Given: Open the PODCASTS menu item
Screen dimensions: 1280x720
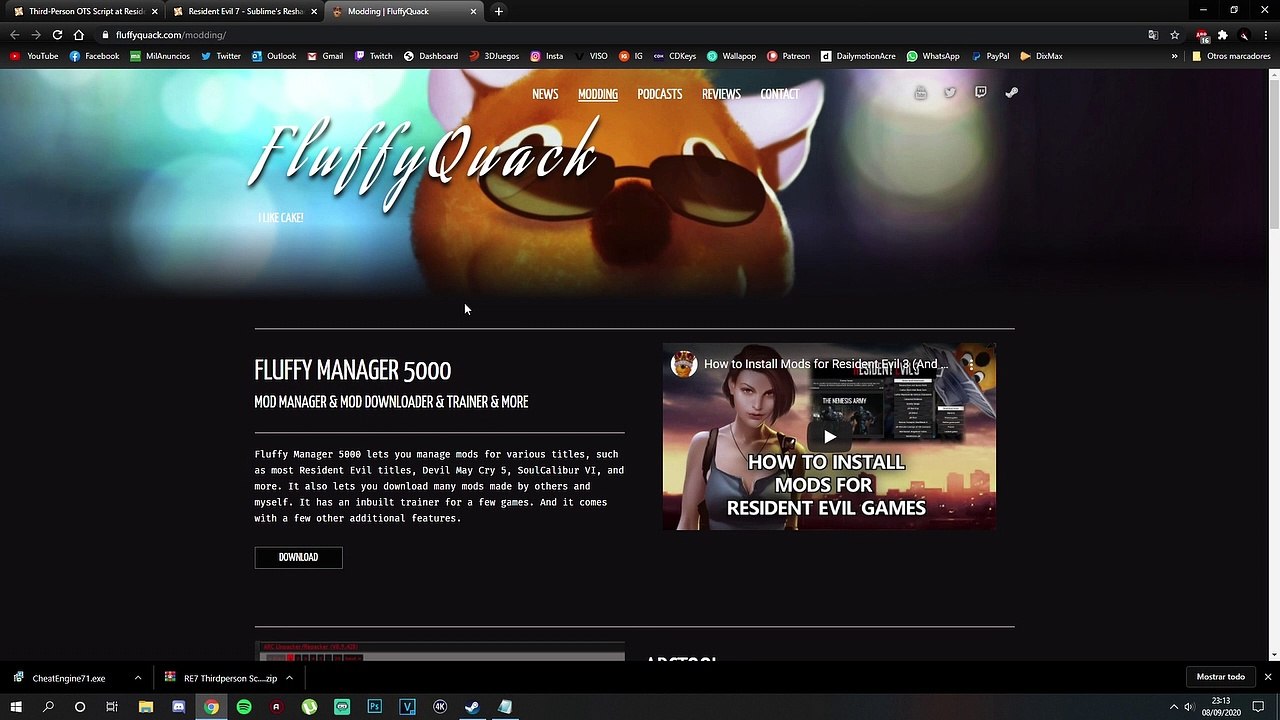Looking at the screenshot, I should 660,94.
